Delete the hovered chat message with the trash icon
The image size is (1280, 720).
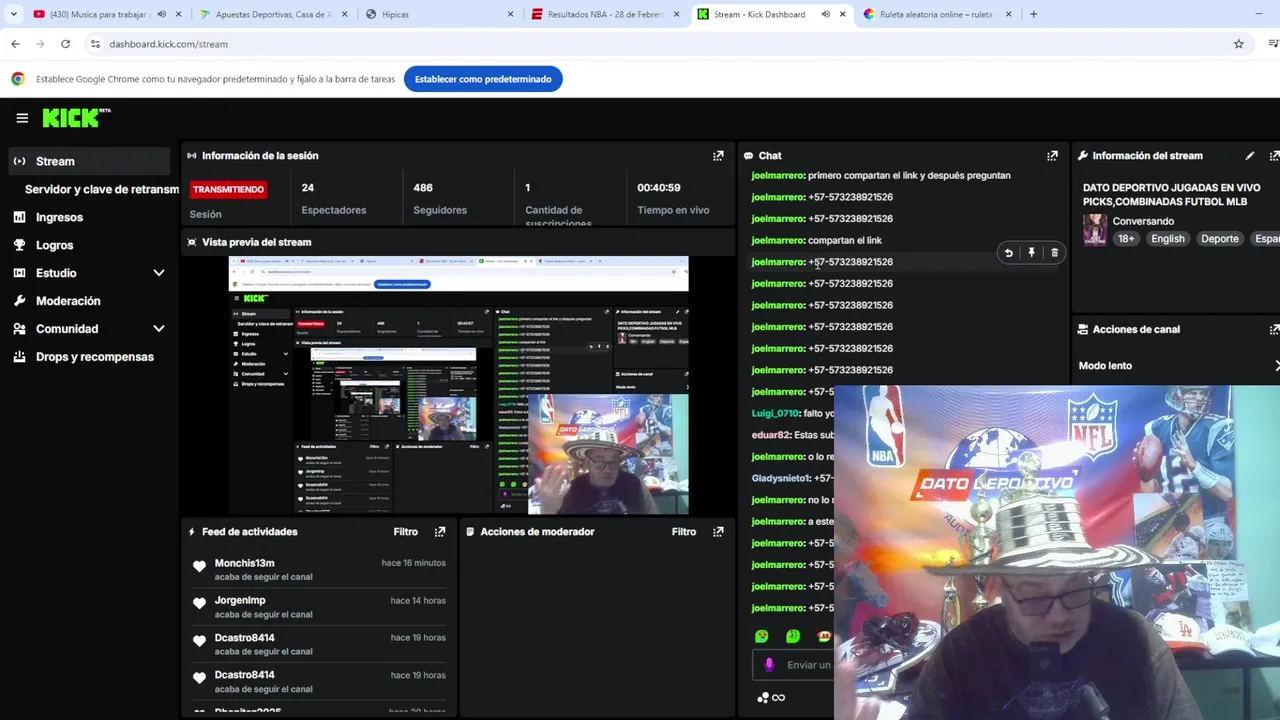pos(1054,253)
